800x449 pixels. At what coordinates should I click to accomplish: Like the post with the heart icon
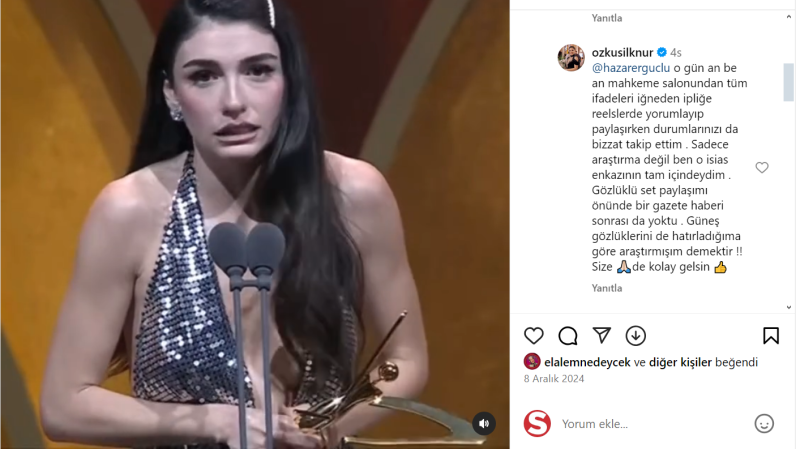click(x=534, y=336)
